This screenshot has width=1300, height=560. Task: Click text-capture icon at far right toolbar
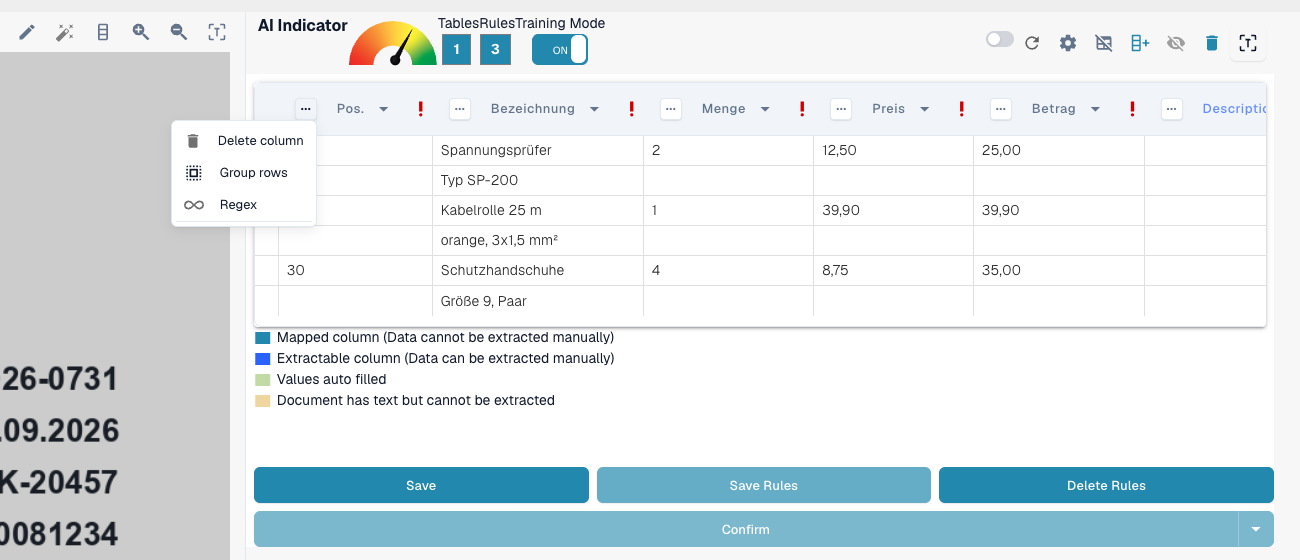pyautogui.click(x=1247, y=43)
